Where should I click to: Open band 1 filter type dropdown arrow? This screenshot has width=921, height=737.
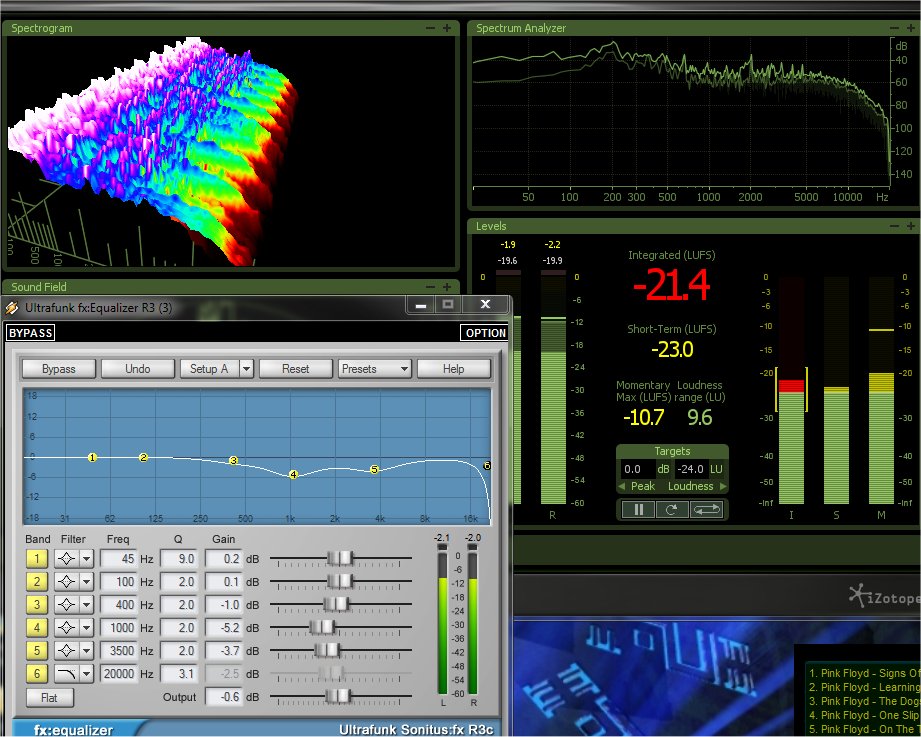click(86, 558)
